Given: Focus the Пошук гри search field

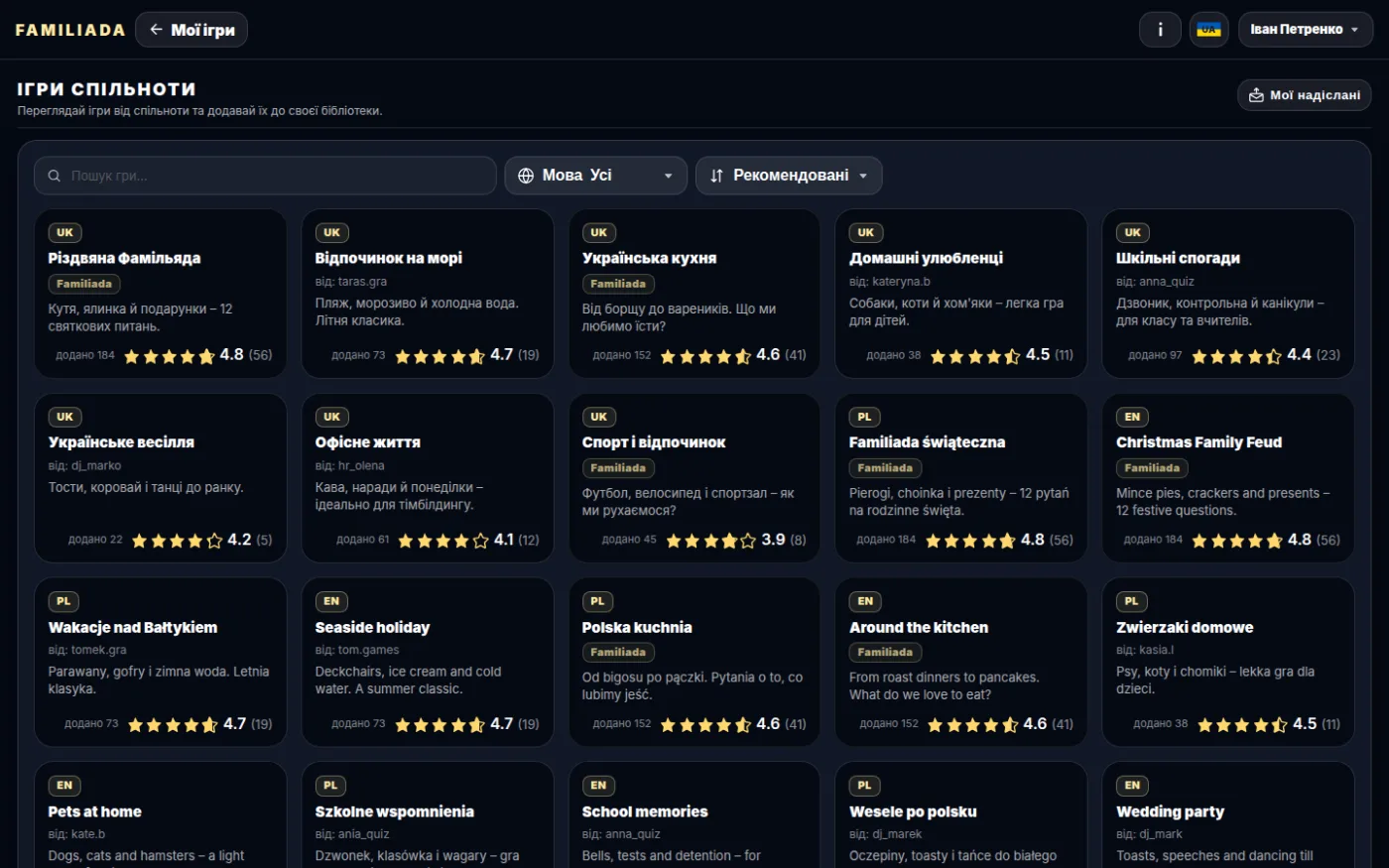Looking at the screenshot, I should [x=265, y=176].
